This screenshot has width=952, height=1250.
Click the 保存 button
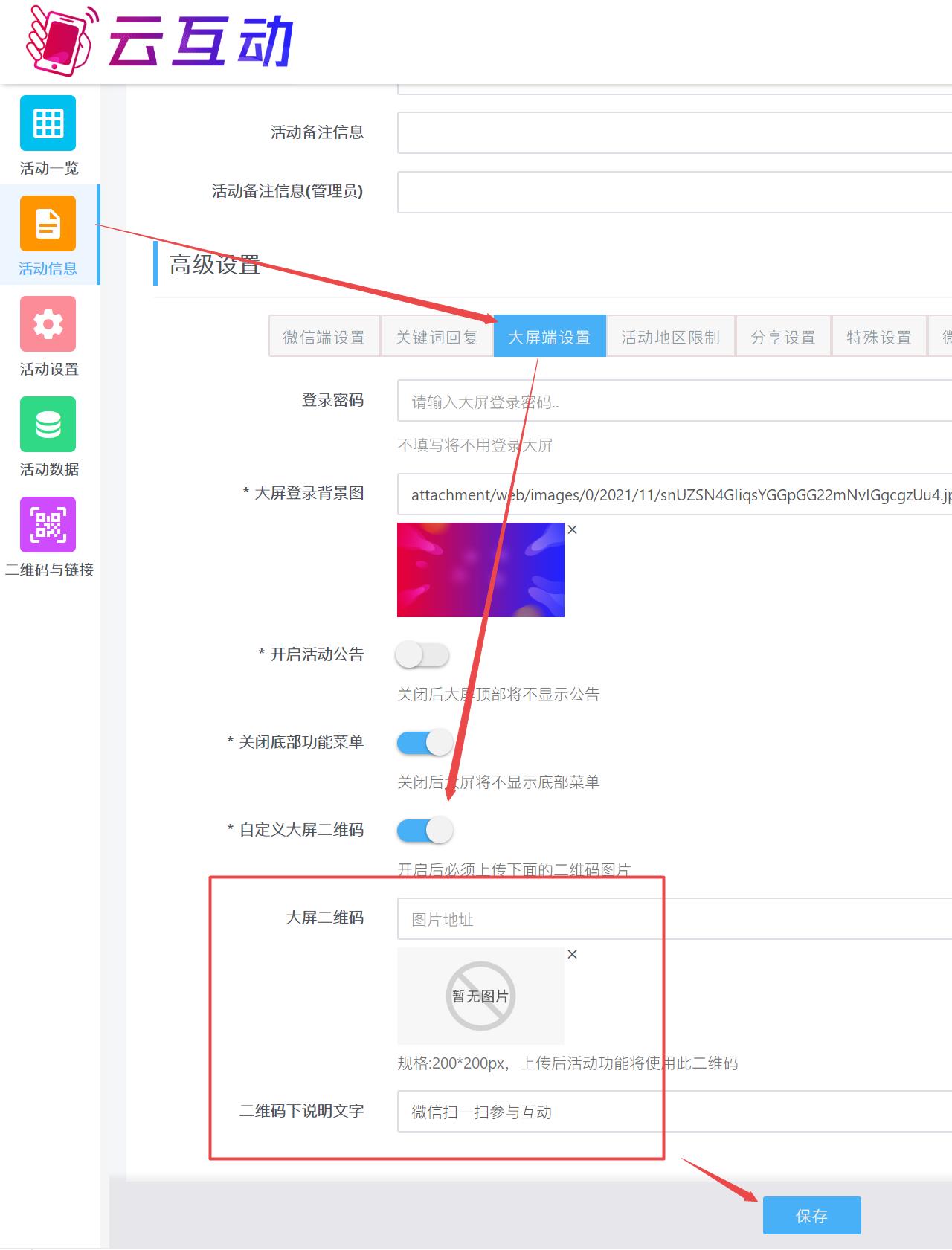tap(811, 1215)
